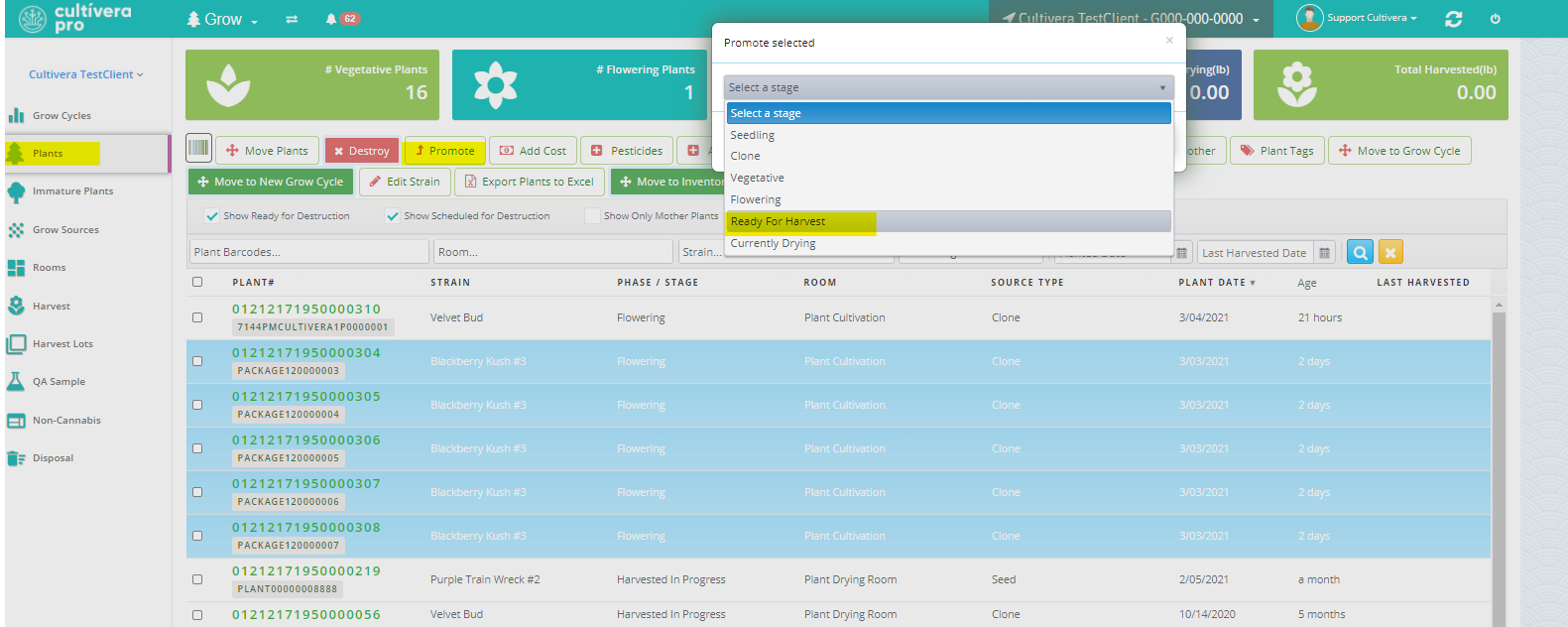The image size is (1568, 627).
Task: Select Ready For Harvest stage
Action: (948, 221)
